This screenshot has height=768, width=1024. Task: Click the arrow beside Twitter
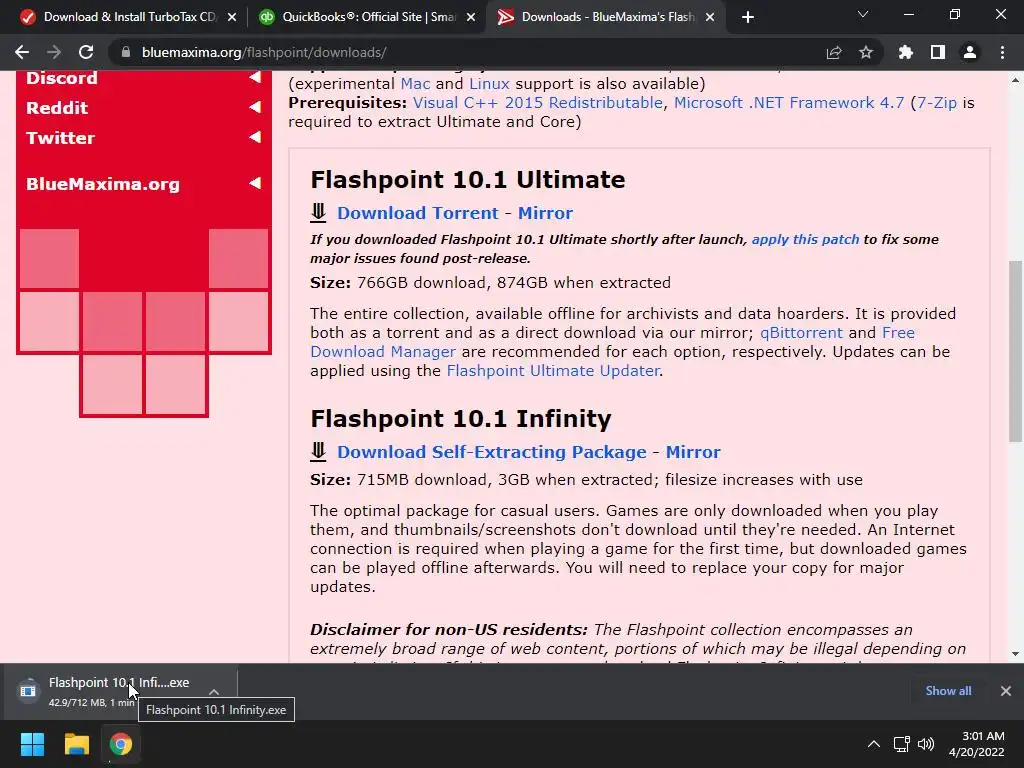pyautogui.click(x=255, y=137)
